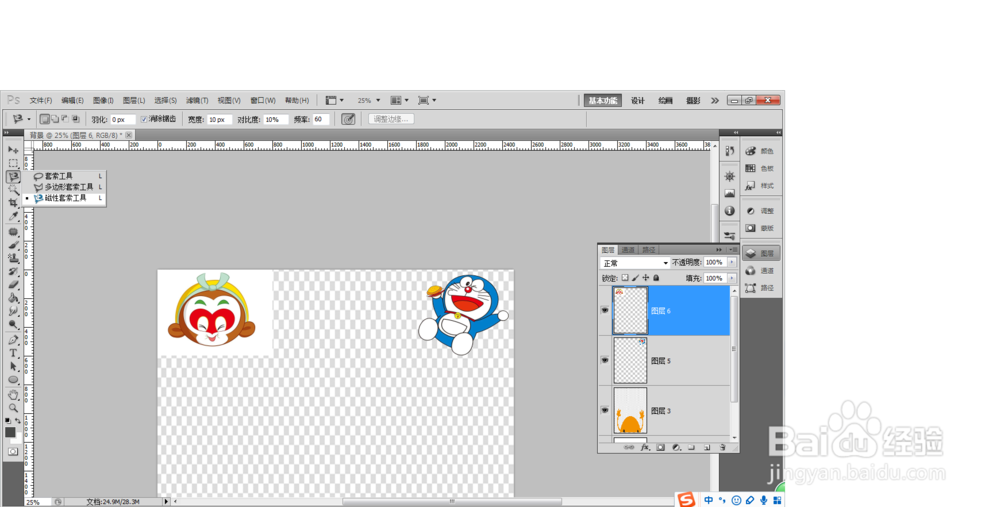Image resolution: width=1000 pixels, height=507 pixels.
Task: Select the 图层 5 layer thumbnail
Action: tap(630, 360)
